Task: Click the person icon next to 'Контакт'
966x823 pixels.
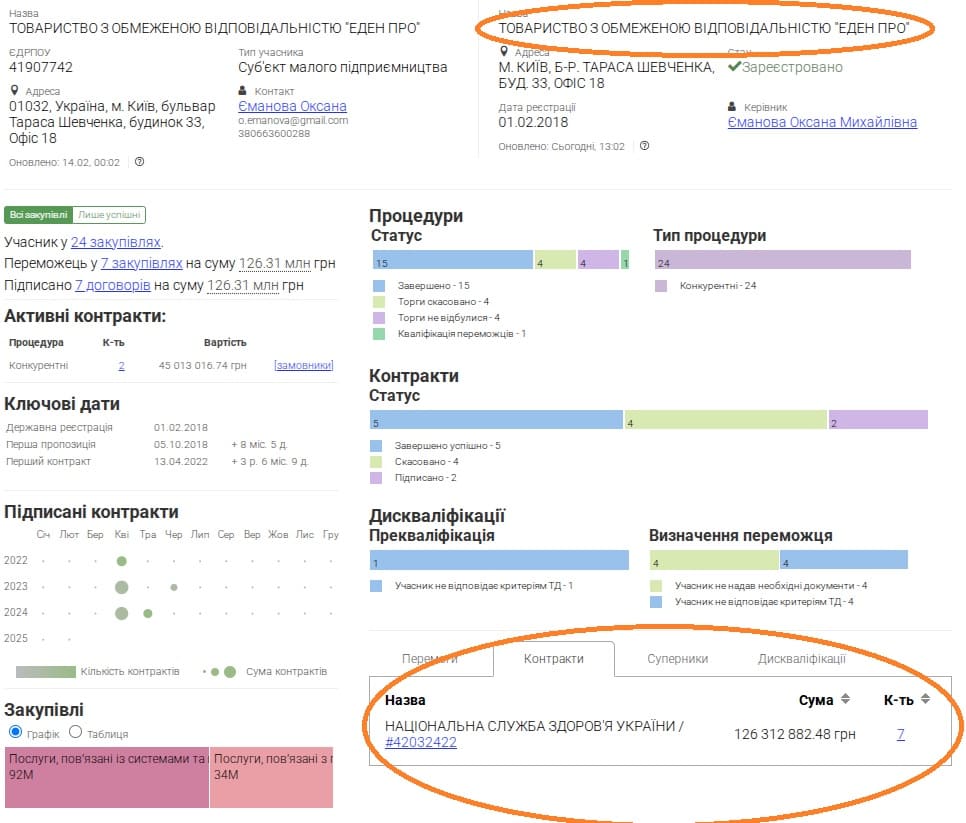Action: point(243,90)
